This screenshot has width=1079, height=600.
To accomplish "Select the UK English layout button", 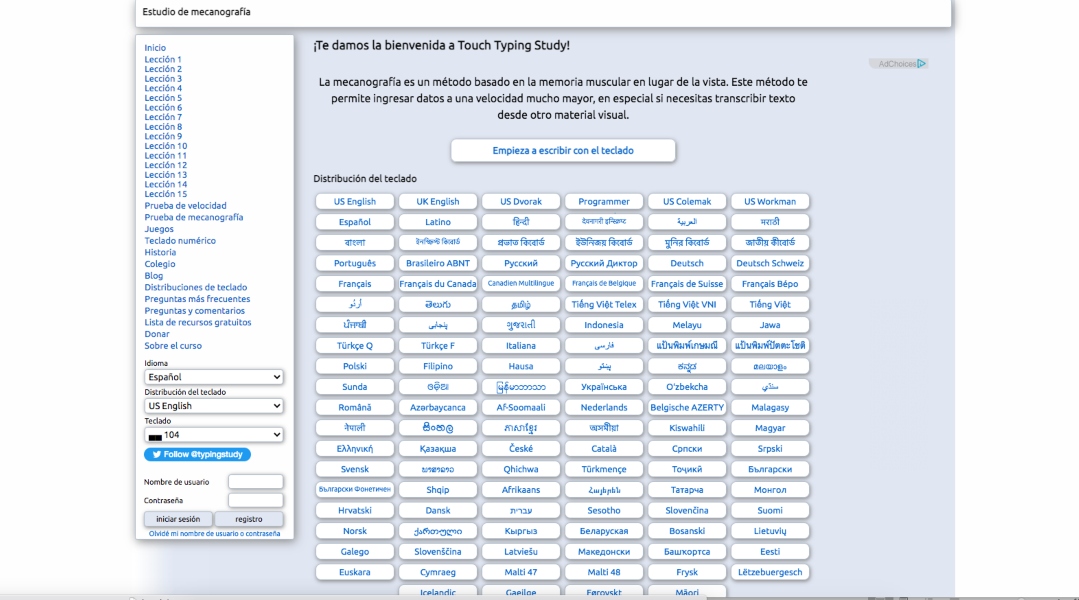I will [438, 202].
